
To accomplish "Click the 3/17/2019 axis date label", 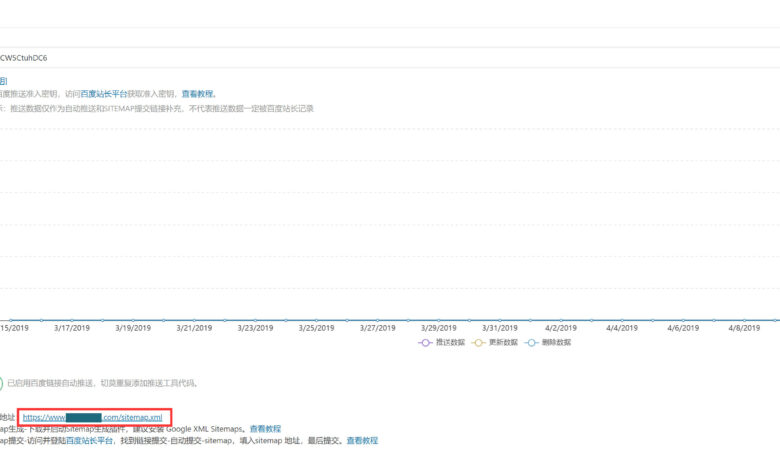I will tap(72, 328).
